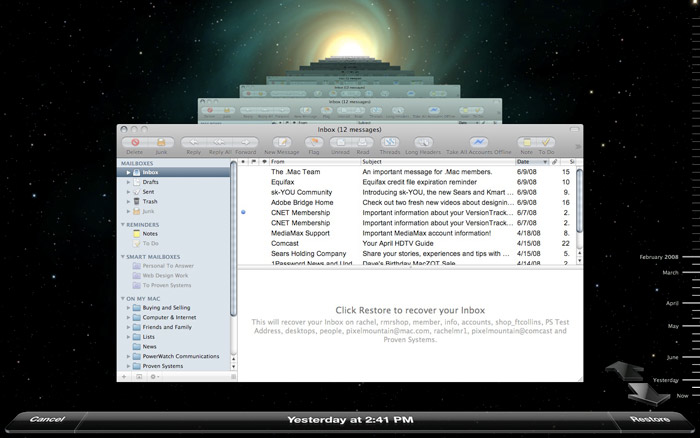700x438 pixels.
Task: Select the MediaMax Support message
Action: [x=407, y=233]
